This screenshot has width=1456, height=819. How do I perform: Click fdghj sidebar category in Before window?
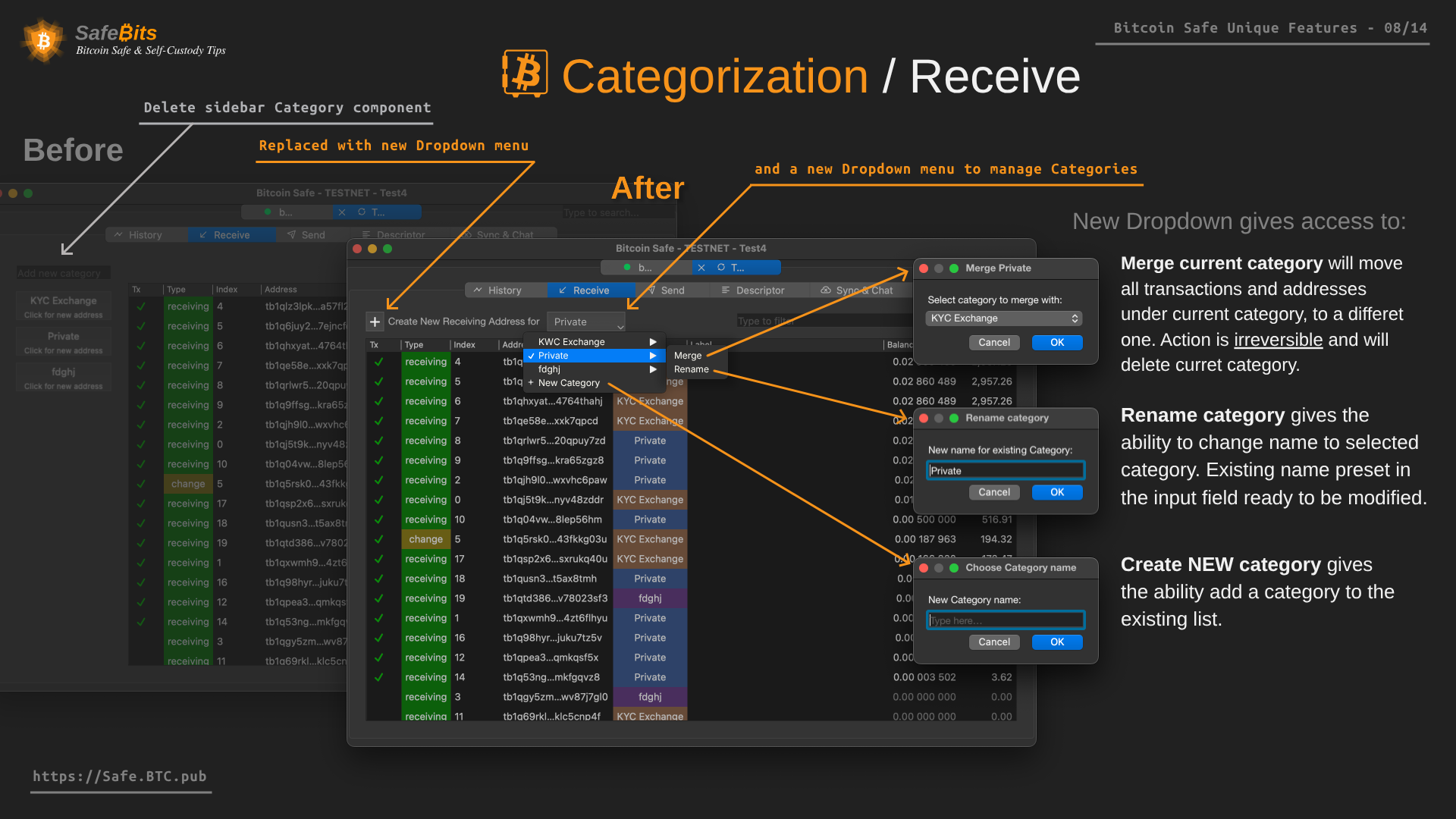coord(64,378)
